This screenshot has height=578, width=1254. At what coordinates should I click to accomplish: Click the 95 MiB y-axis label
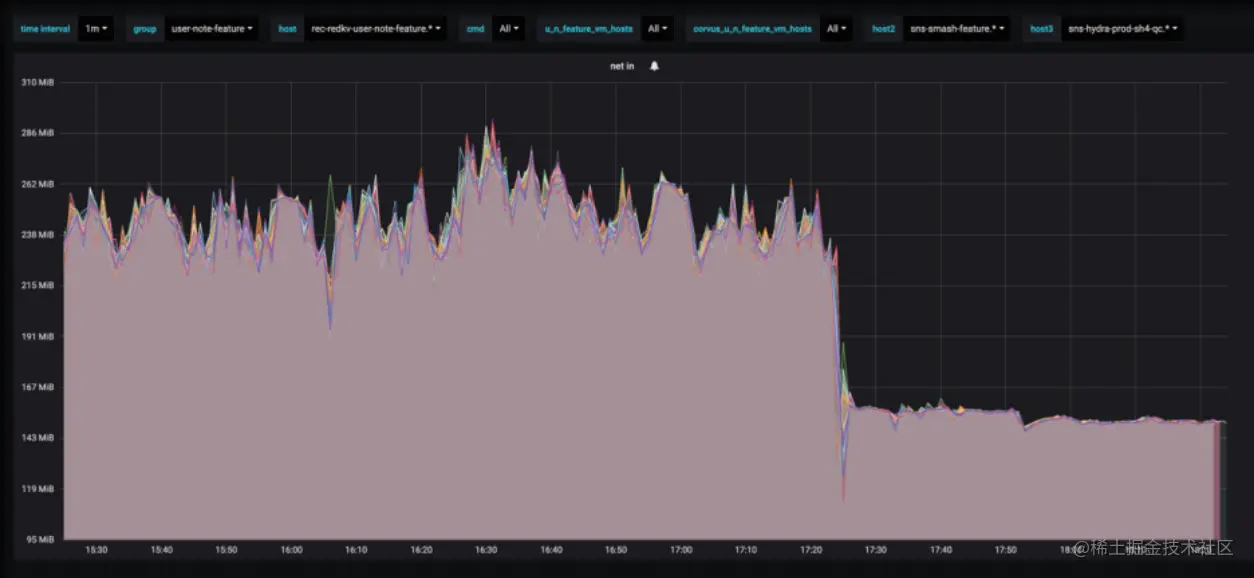click(38, 540)
